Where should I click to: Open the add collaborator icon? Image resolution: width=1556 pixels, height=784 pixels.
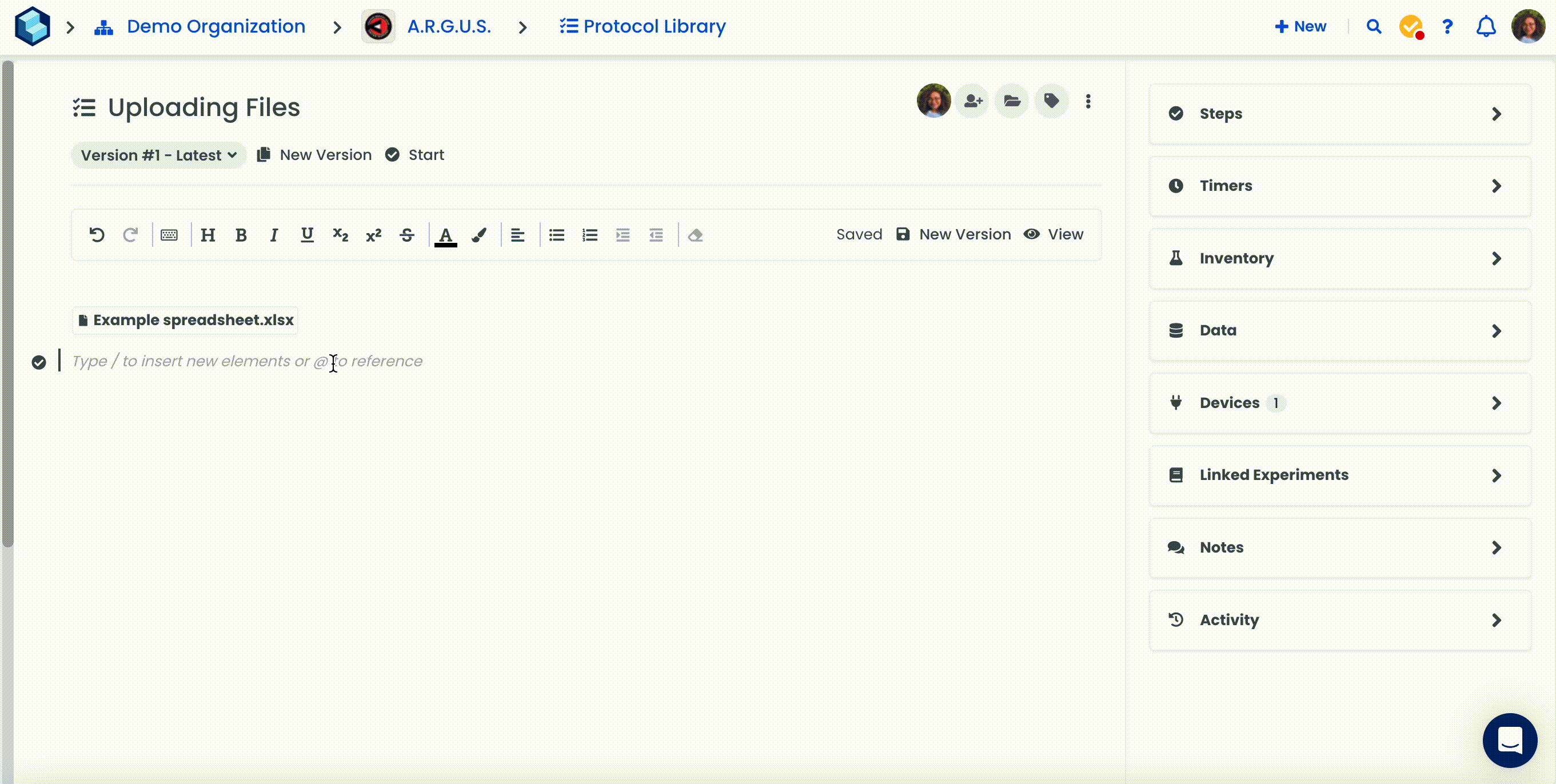pos(972,101)
